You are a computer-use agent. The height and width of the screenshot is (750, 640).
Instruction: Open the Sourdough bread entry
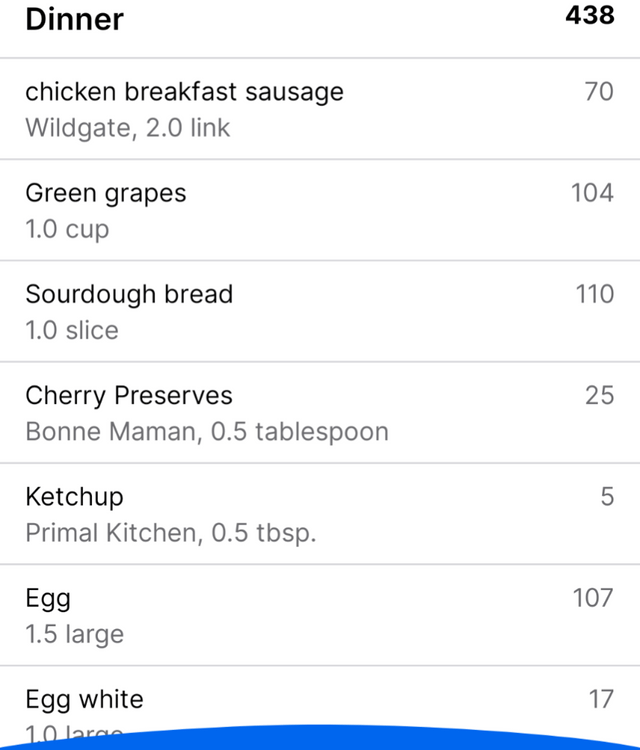coord(320,312)
